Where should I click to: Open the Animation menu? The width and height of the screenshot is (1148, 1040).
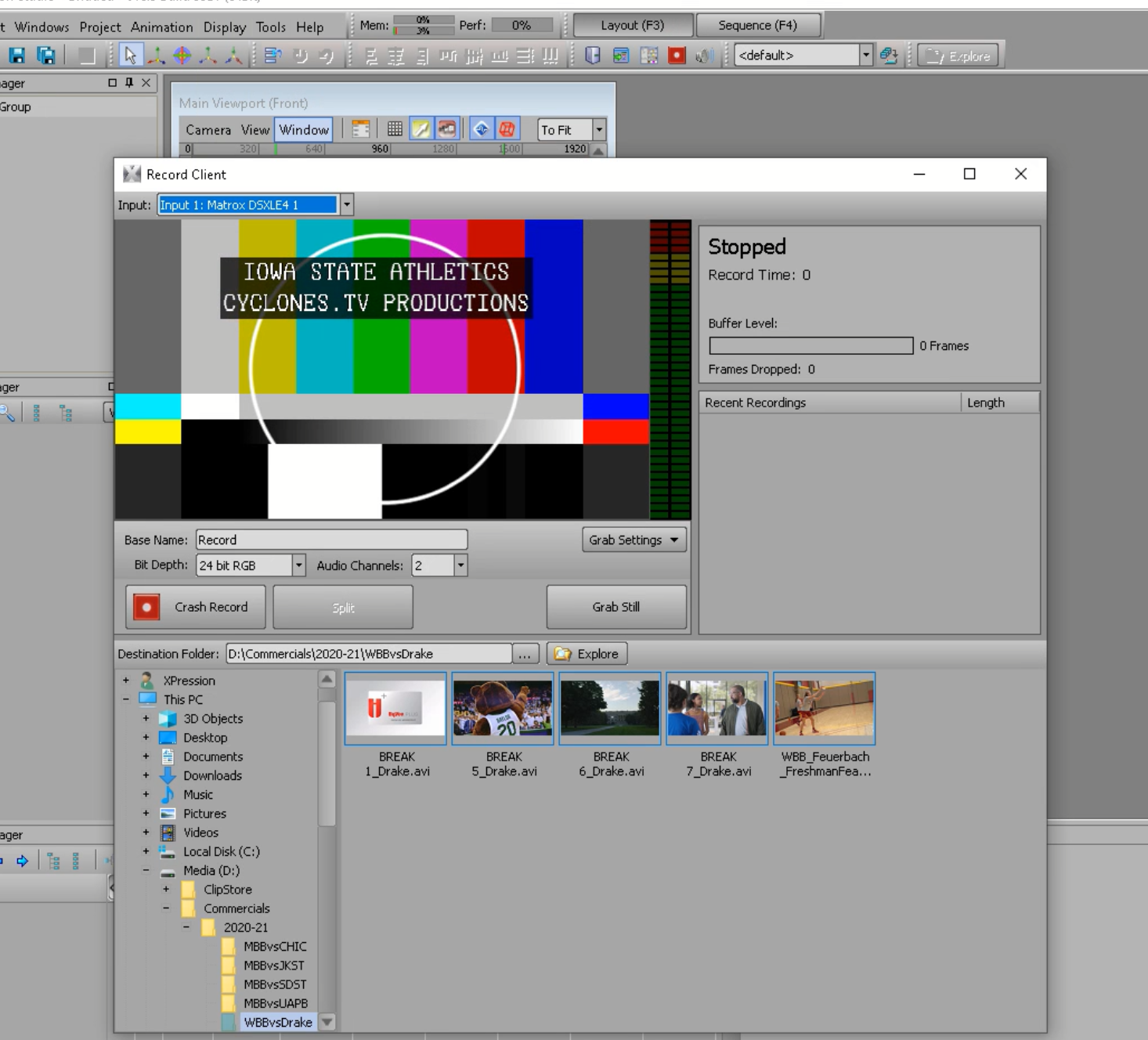point(161,27)
